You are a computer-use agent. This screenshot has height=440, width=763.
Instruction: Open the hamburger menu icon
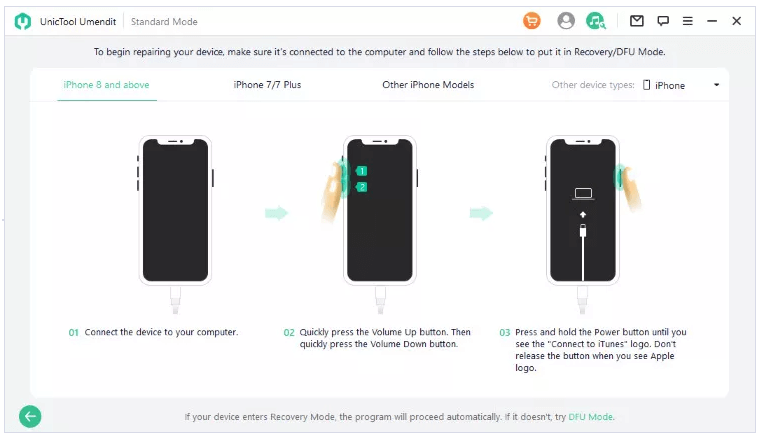tap(687, 21)
